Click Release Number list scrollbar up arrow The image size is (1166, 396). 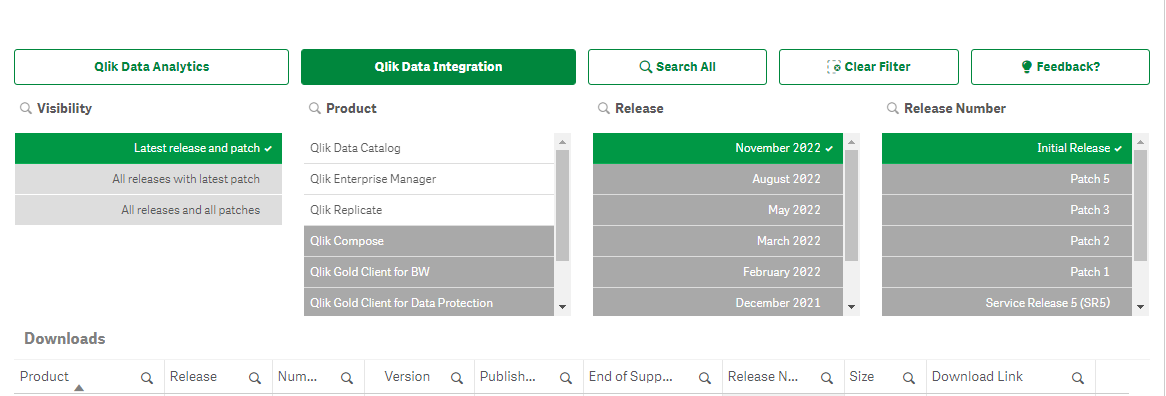point(1141,141)
